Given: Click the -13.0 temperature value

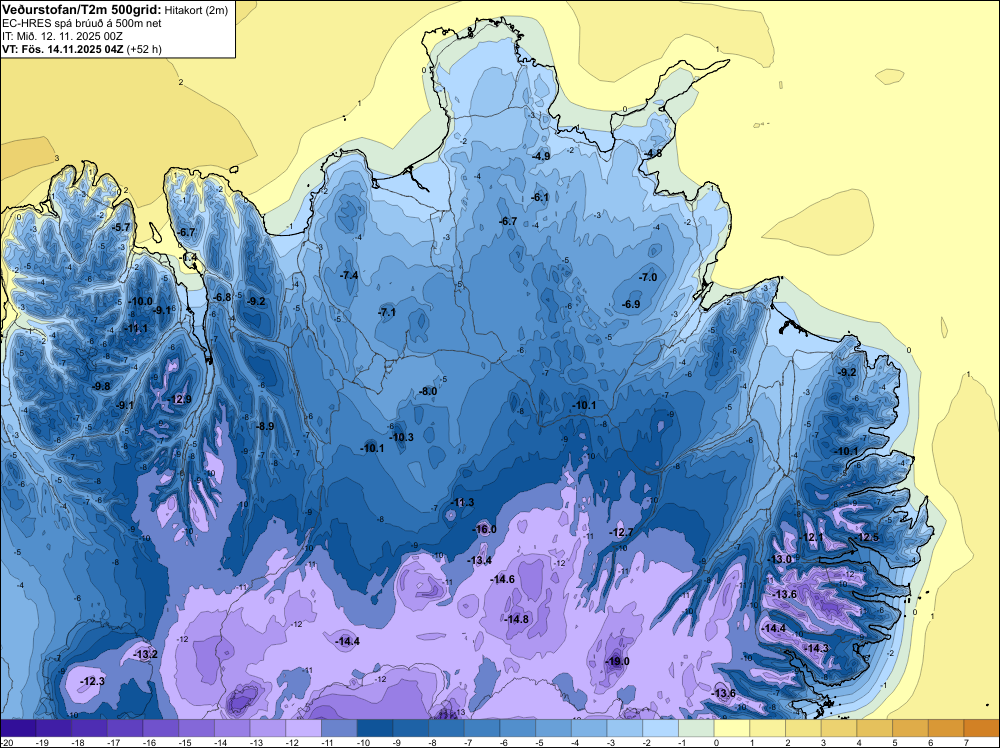Looking at the screenshot, I should click(779, 559).
